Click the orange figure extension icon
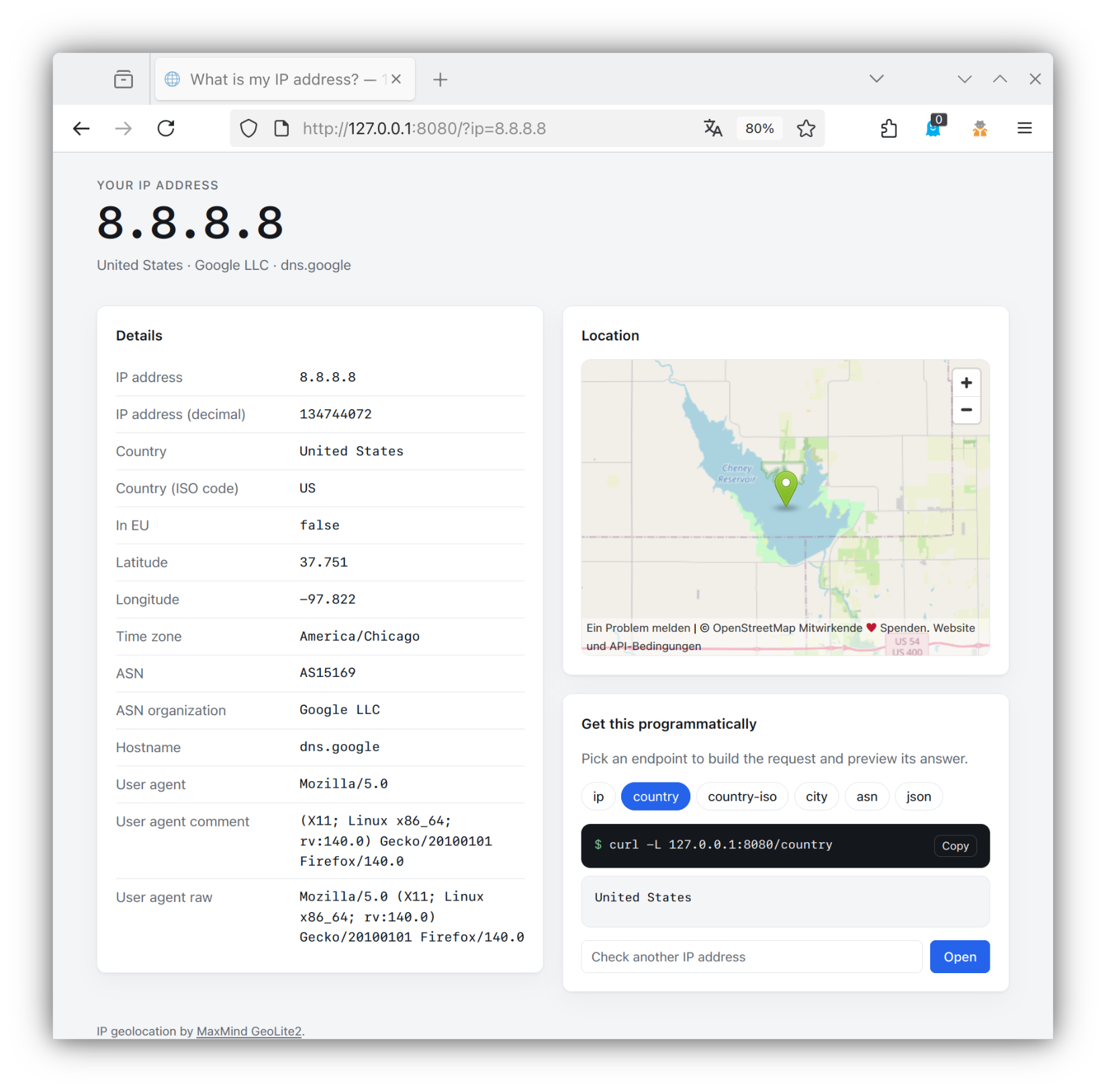 tap(980, 128)
